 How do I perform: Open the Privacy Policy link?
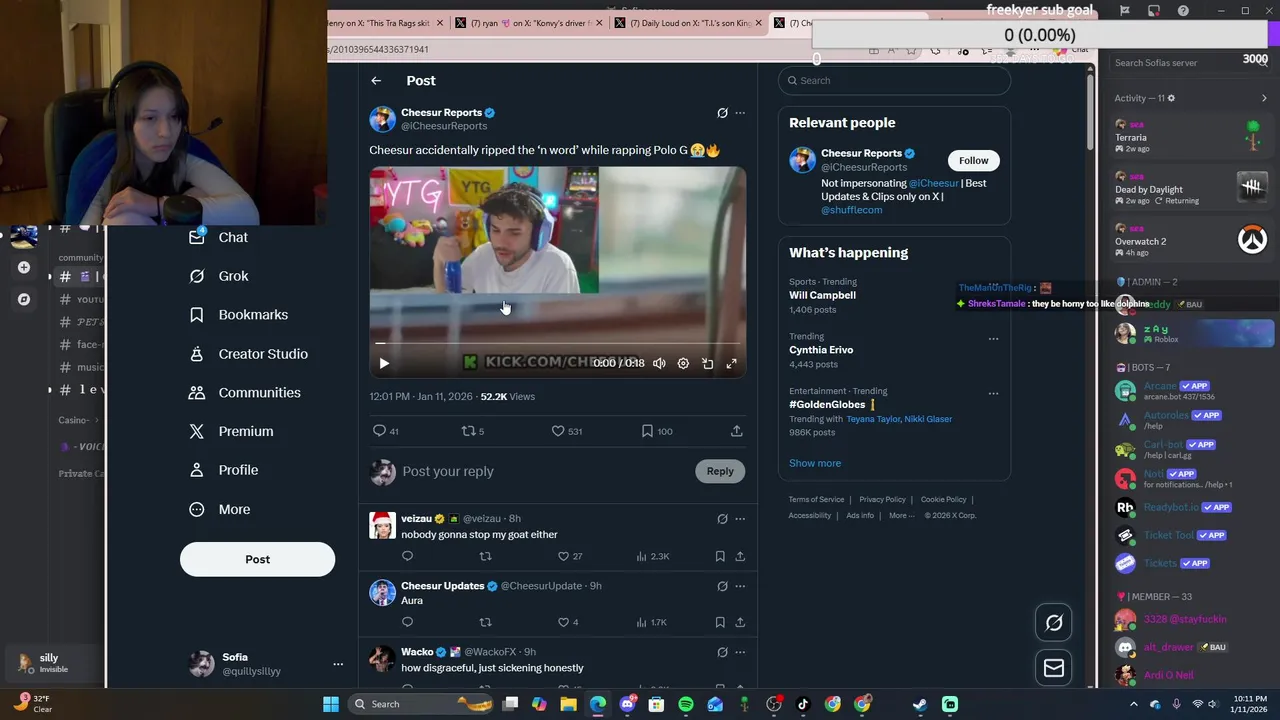pos(882,500)
